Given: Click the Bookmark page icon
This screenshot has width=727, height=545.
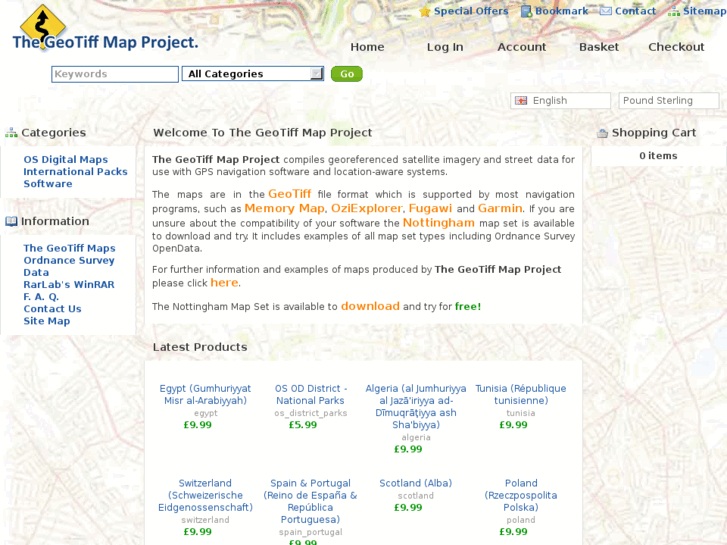Looking at the screenshot, I should pos(526,12).
